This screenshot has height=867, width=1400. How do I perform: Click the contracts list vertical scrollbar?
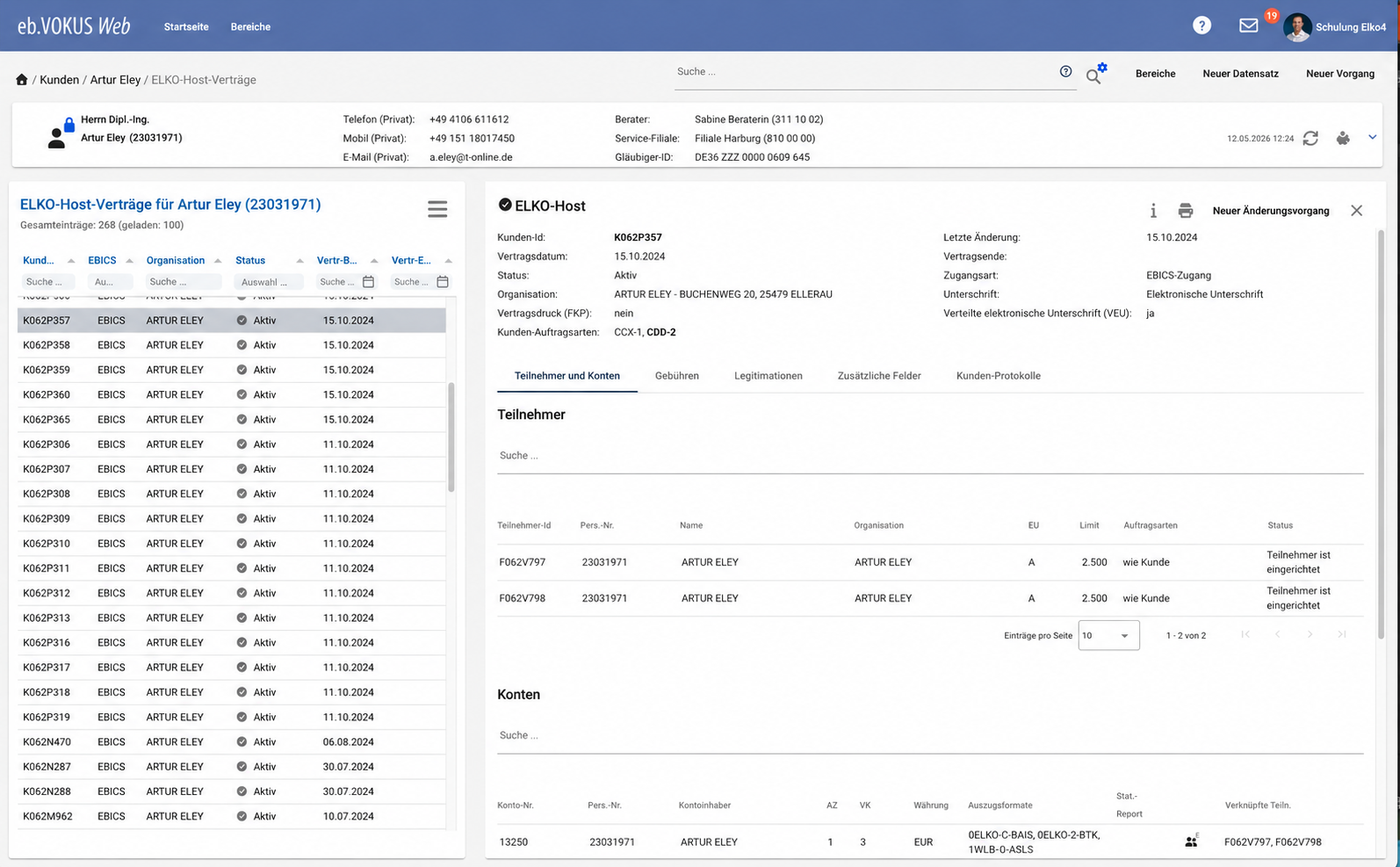coord(451,437)
